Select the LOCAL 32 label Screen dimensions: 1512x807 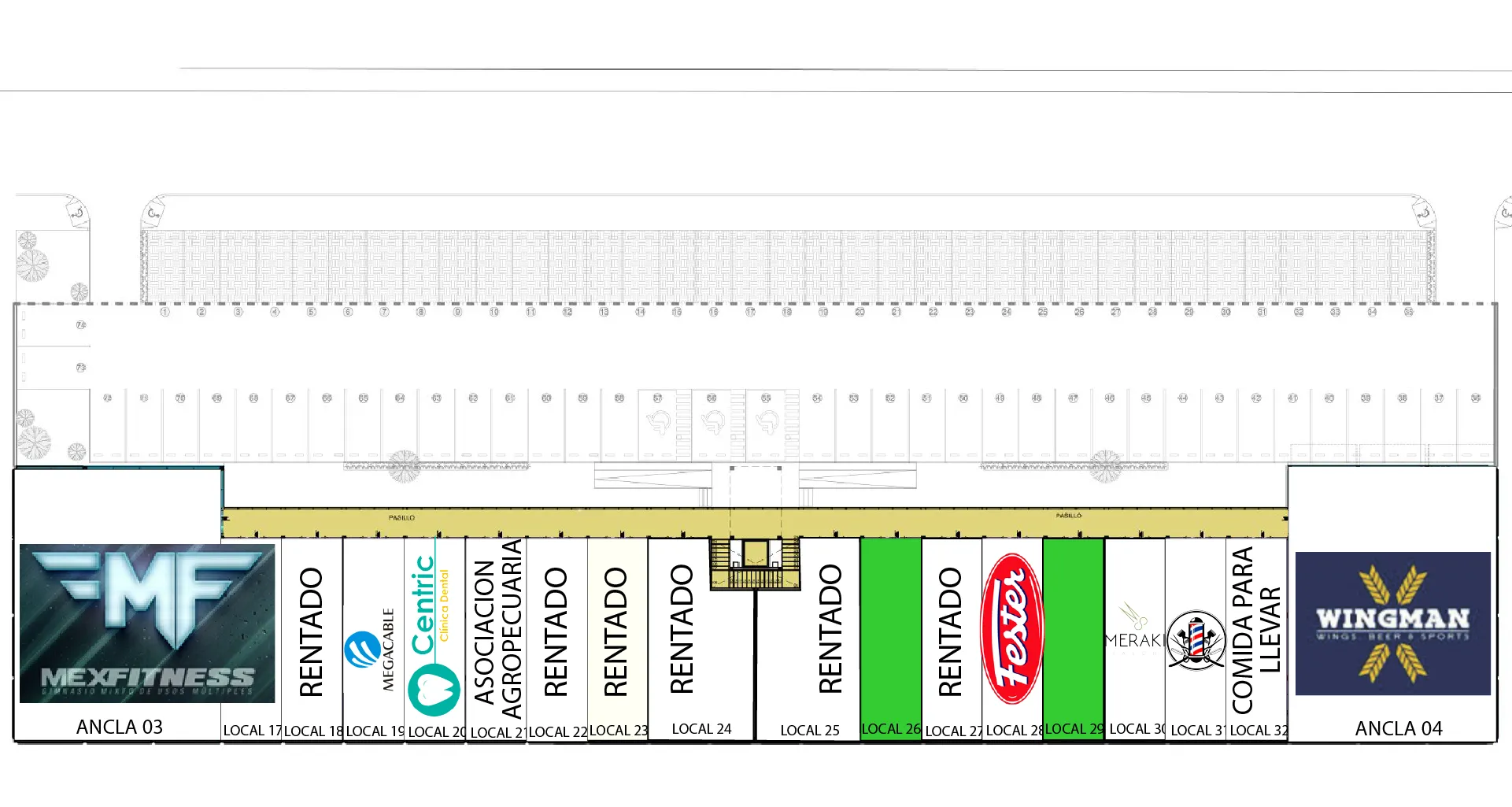tap(1259, 730)
